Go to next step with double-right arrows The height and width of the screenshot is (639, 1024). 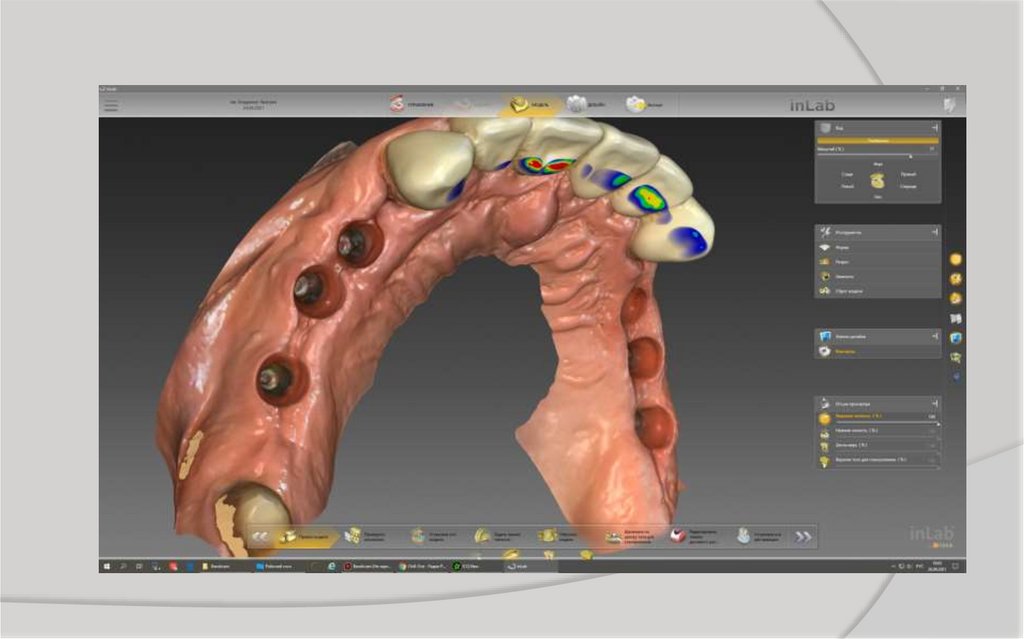click(802, 537)
